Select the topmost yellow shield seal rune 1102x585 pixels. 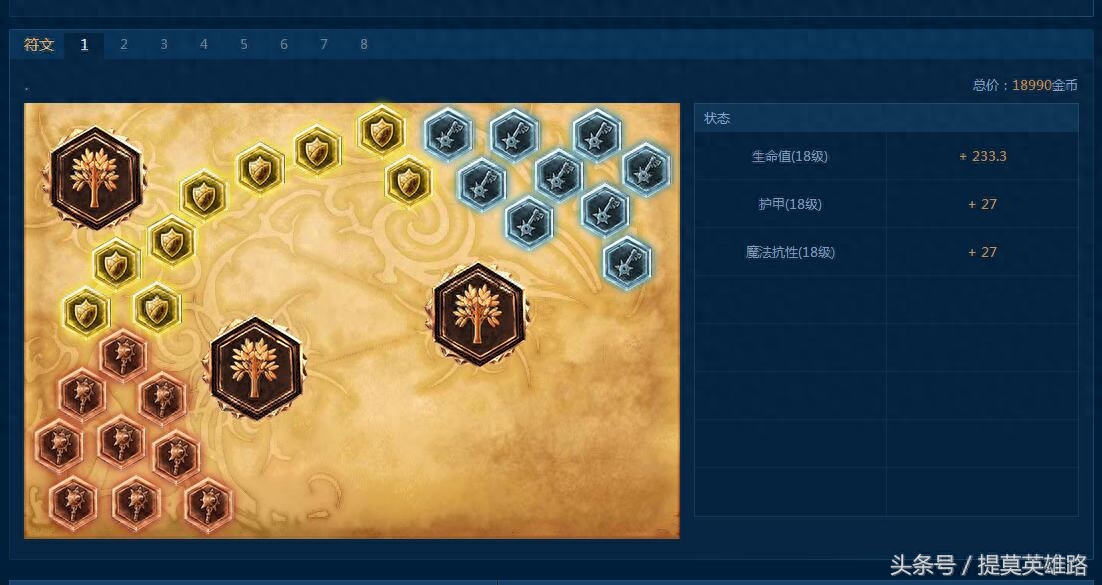[382, 131]
